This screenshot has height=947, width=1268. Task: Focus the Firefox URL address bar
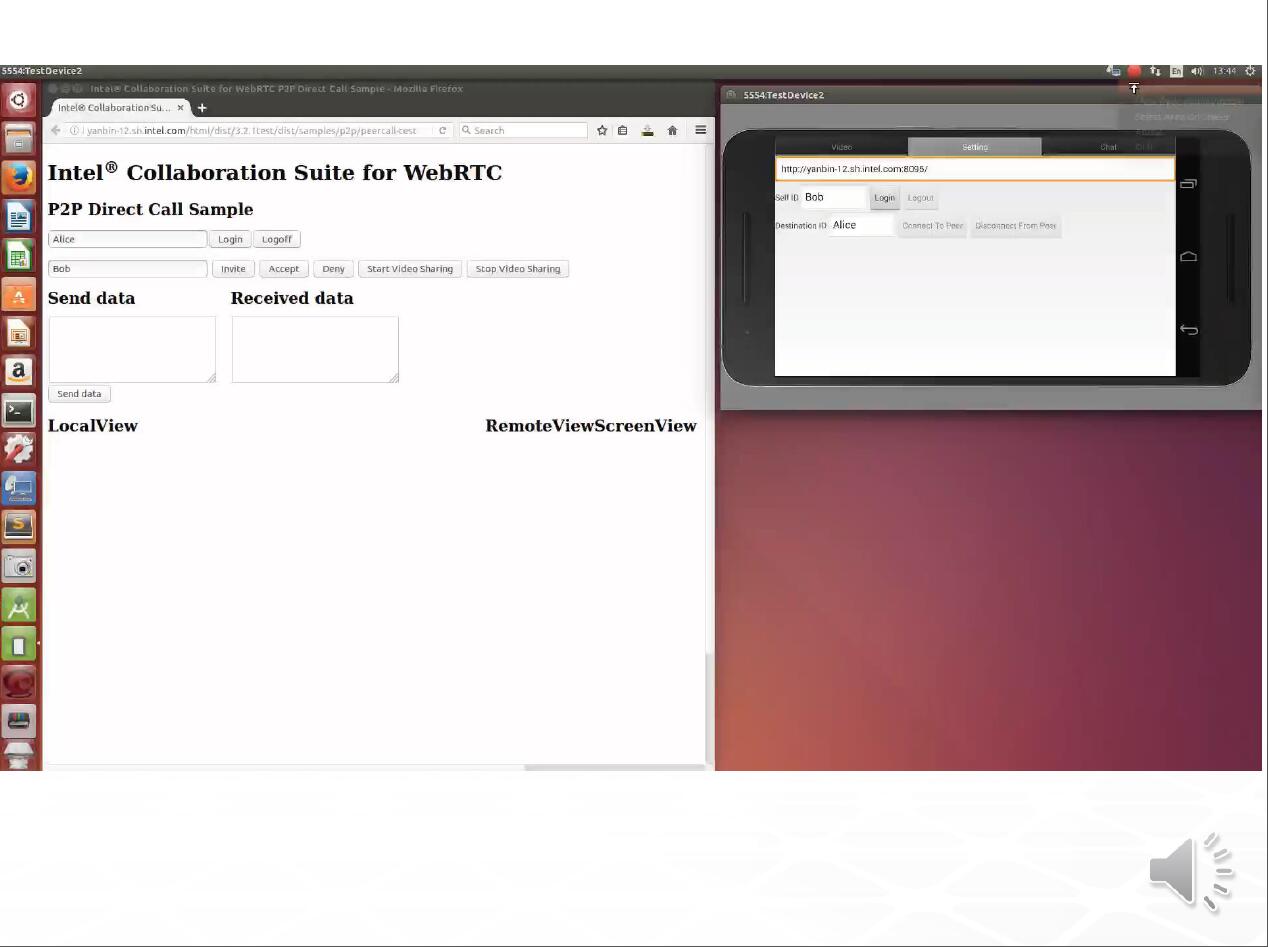(250, 130)
